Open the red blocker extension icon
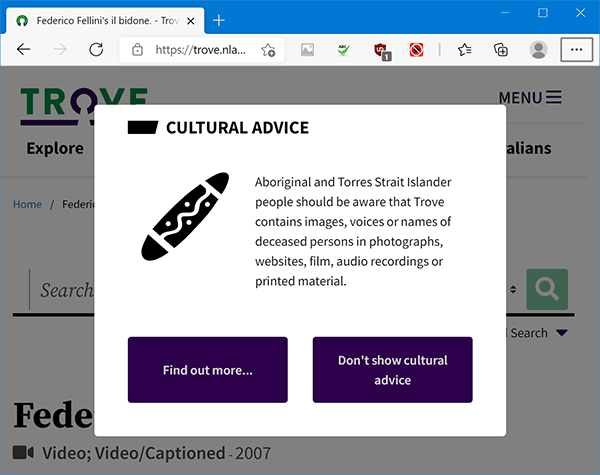Image resolution: width=600 pixels, height=475 pixels. pyautogui.click(x=416, y=50)
